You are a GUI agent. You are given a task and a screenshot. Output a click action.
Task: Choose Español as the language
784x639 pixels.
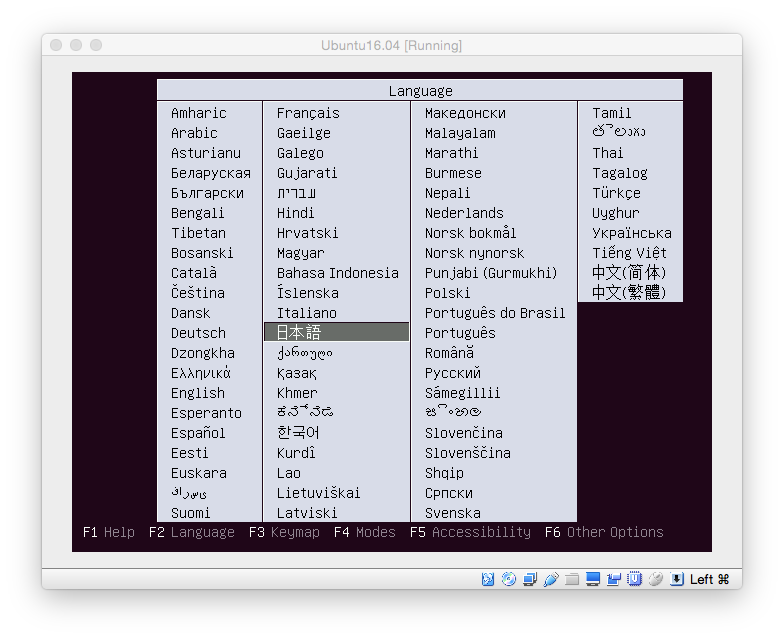[x=198, y=433]
